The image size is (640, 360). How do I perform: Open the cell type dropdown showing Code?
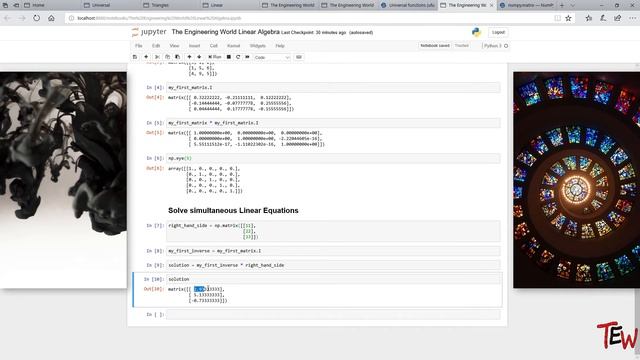coord(272,58)
